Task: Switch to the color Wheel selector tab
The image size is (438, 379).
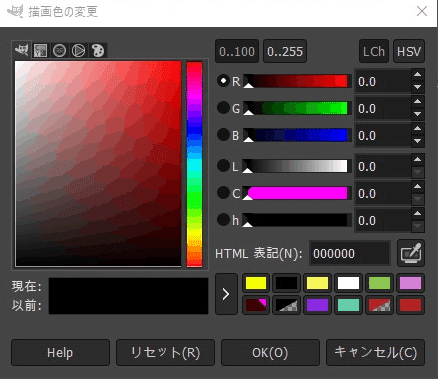Action: point(79,51)
